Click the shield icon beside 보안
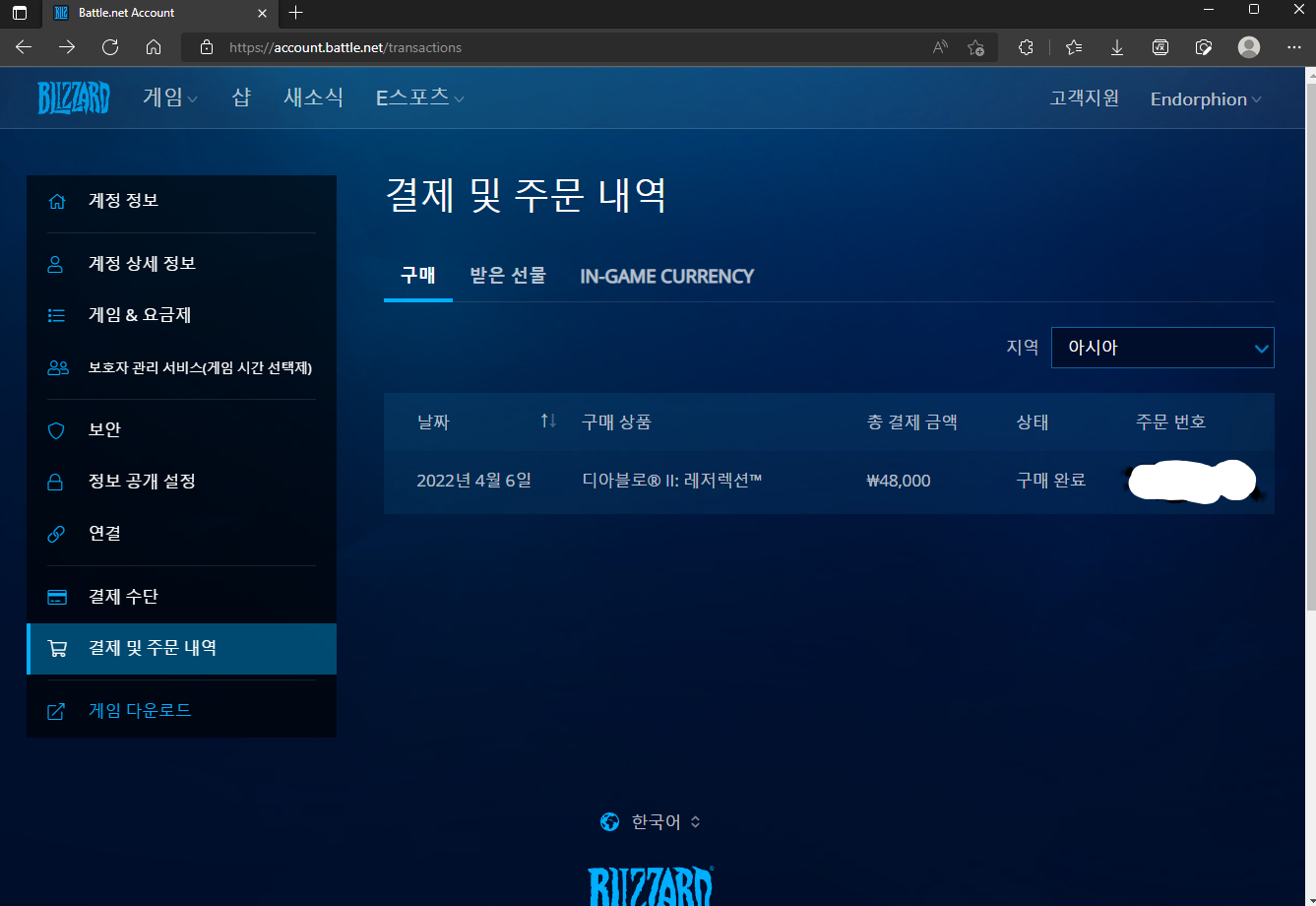 [x=56, y=430]
